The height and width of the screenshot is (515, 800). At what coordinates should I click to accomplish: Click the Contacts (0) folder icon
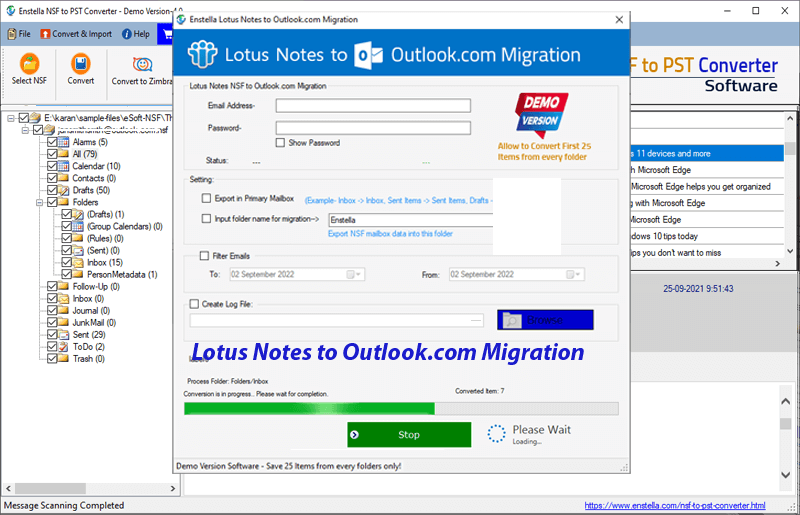click(63, 178)
